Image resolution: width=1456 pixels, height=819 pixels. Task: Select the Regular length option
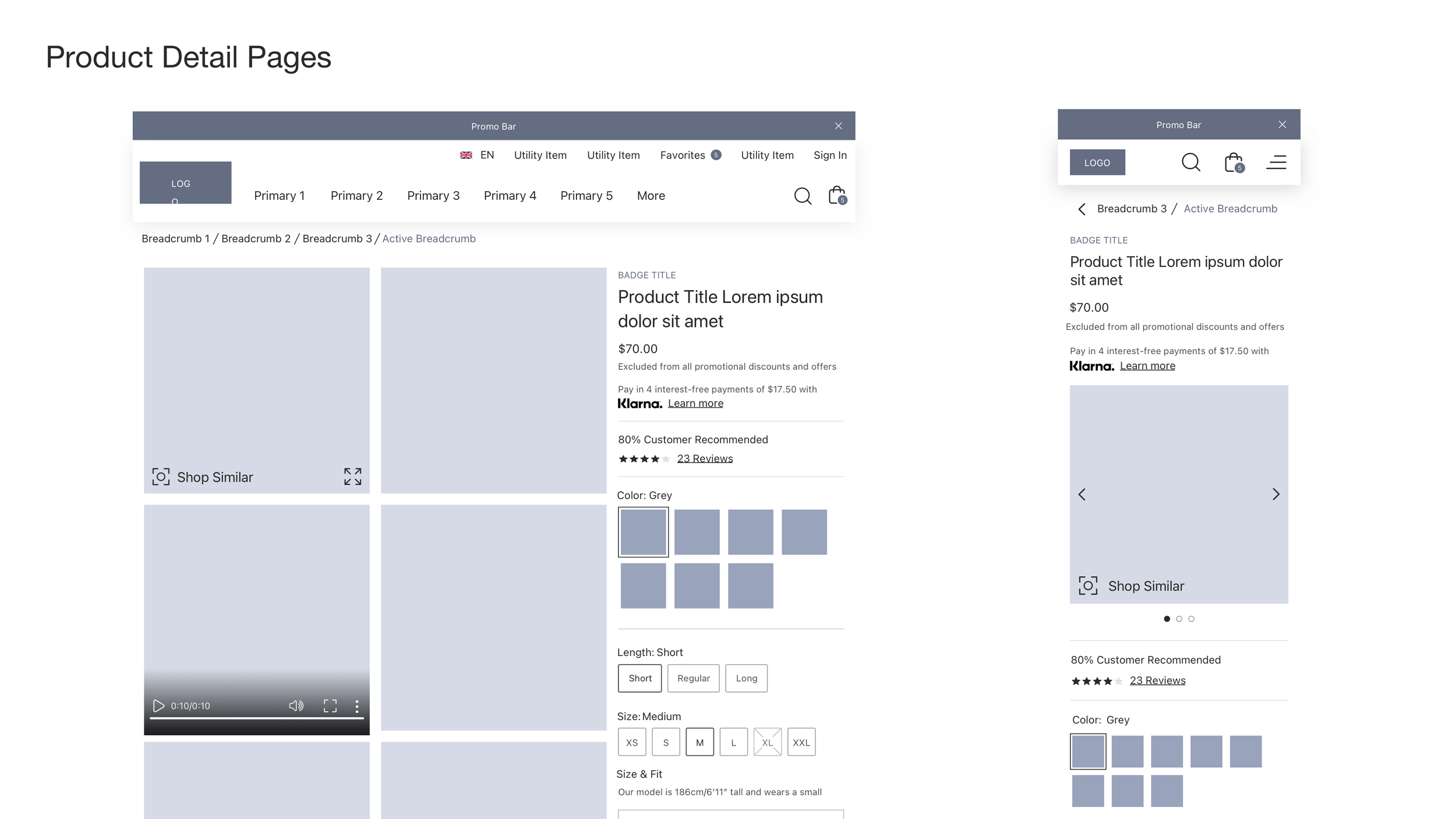pyautogui.click(x=693, y=678)
